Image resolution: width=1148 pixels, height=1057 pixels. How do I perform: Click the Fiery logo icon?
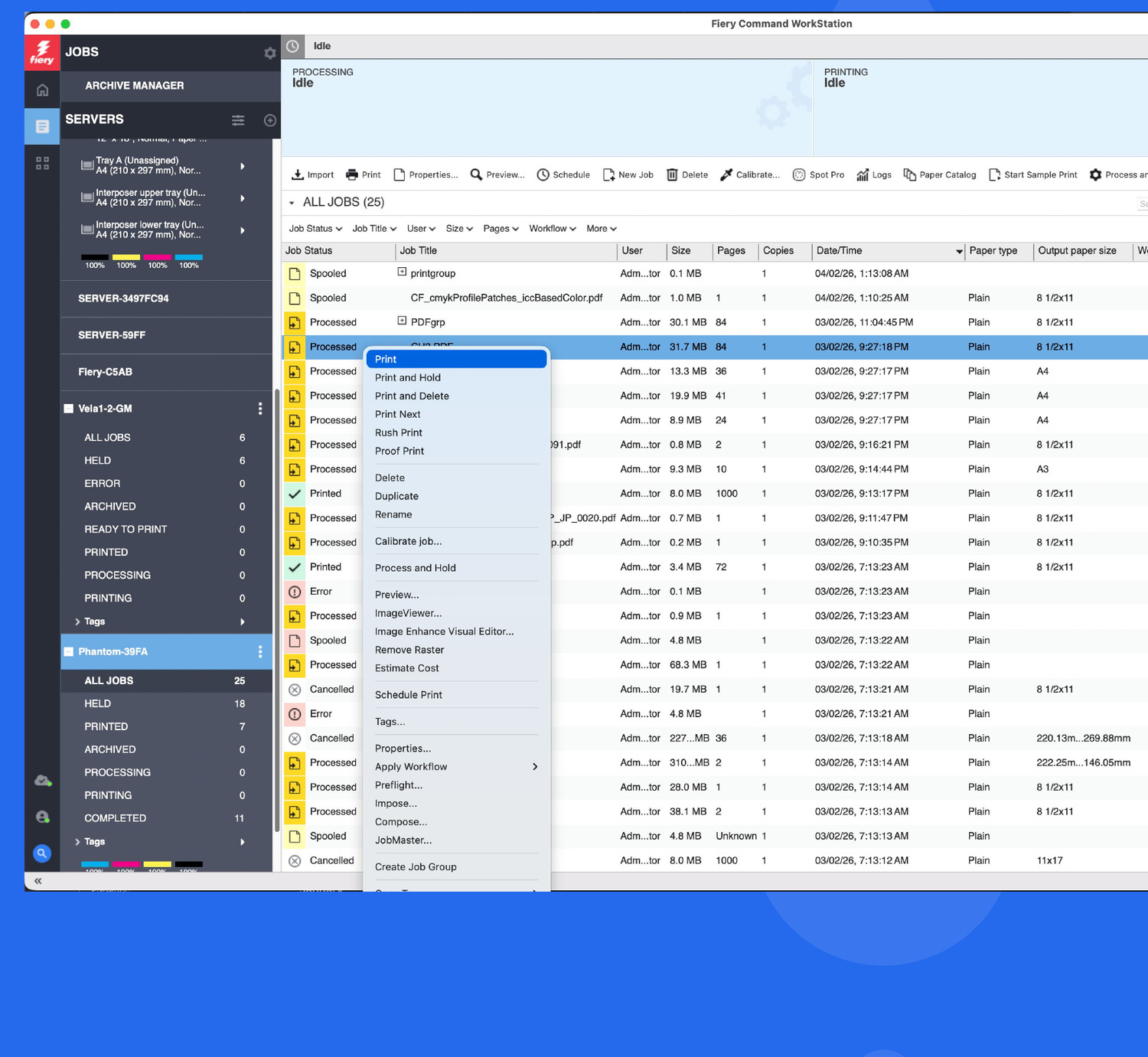[x=42, y=53]
